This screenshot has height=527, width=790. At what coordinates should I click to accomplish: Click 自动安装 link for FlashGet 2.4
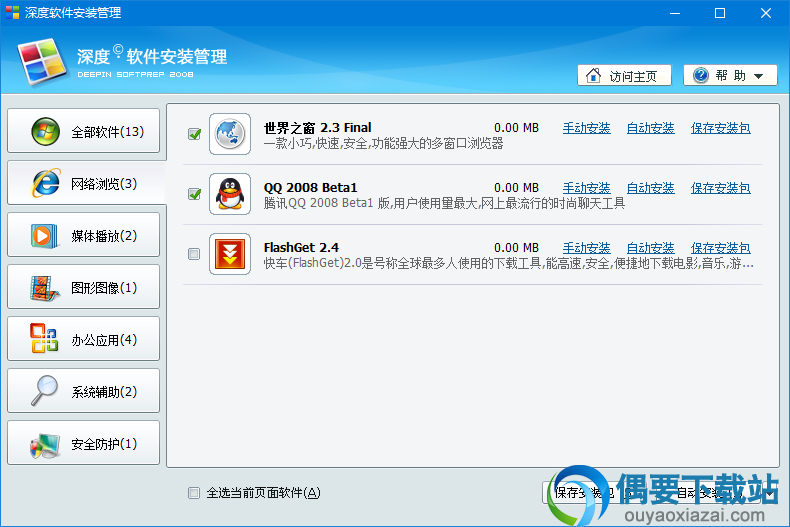[650, 248]
